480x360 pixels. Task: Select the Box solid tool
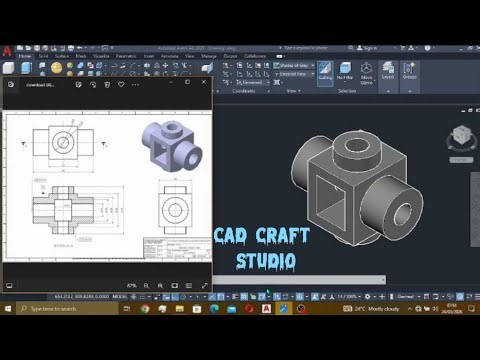pyautogui.click(x=9, y=68)
